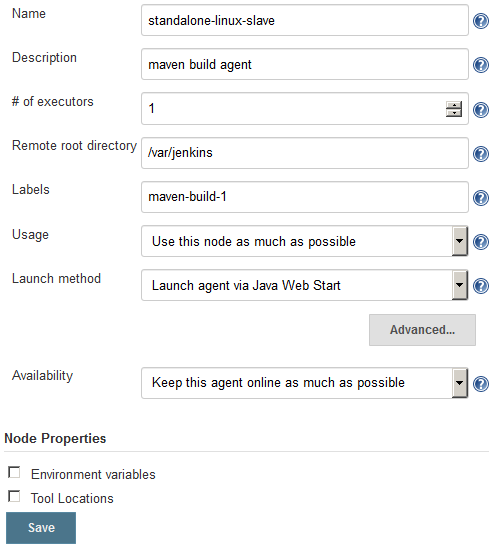Open help for the Description field
Viewport: 494px width, 547px height.
pos(481,65)
